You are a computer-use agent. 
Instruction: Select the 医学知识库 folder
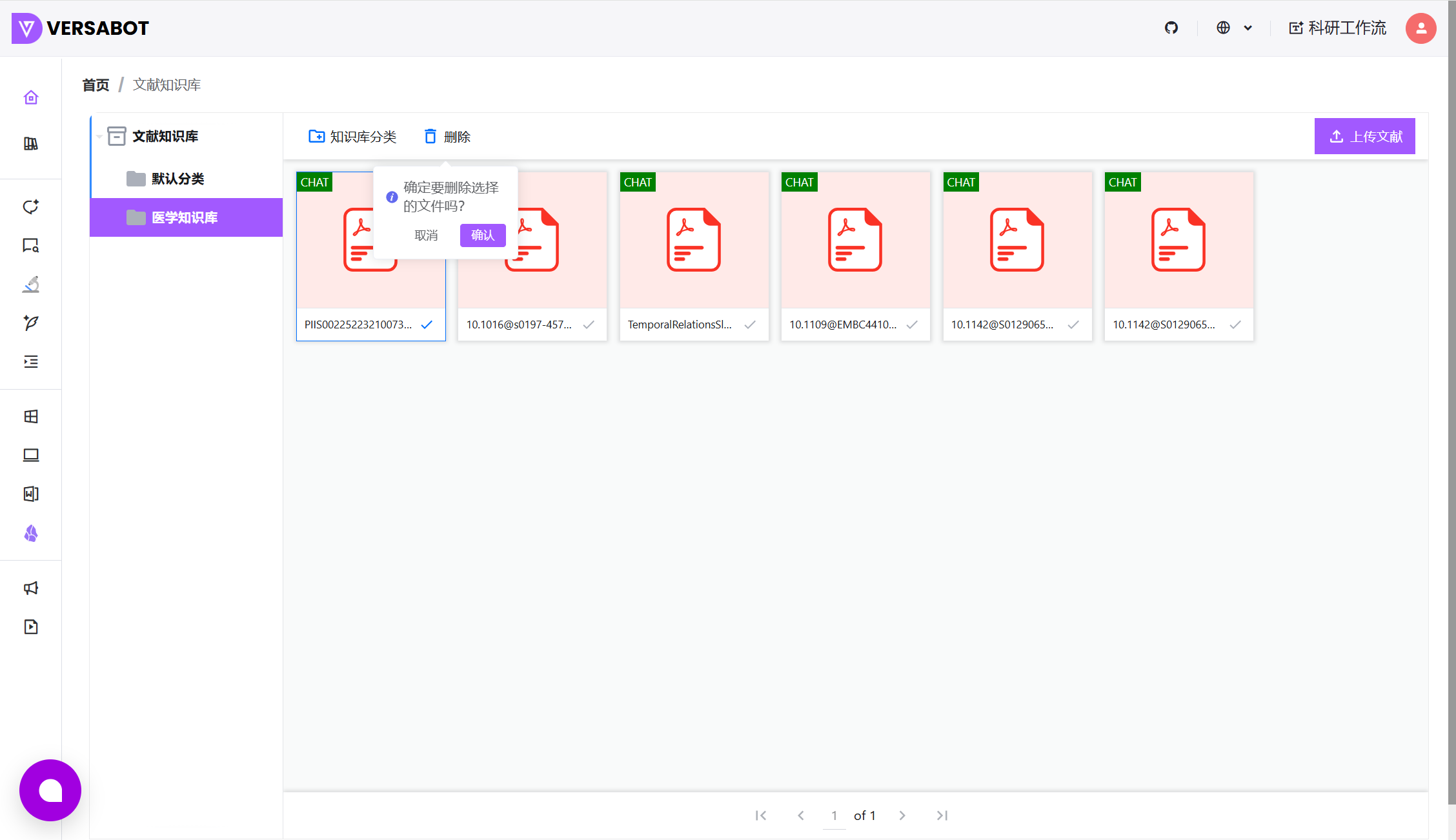point(184,217)
